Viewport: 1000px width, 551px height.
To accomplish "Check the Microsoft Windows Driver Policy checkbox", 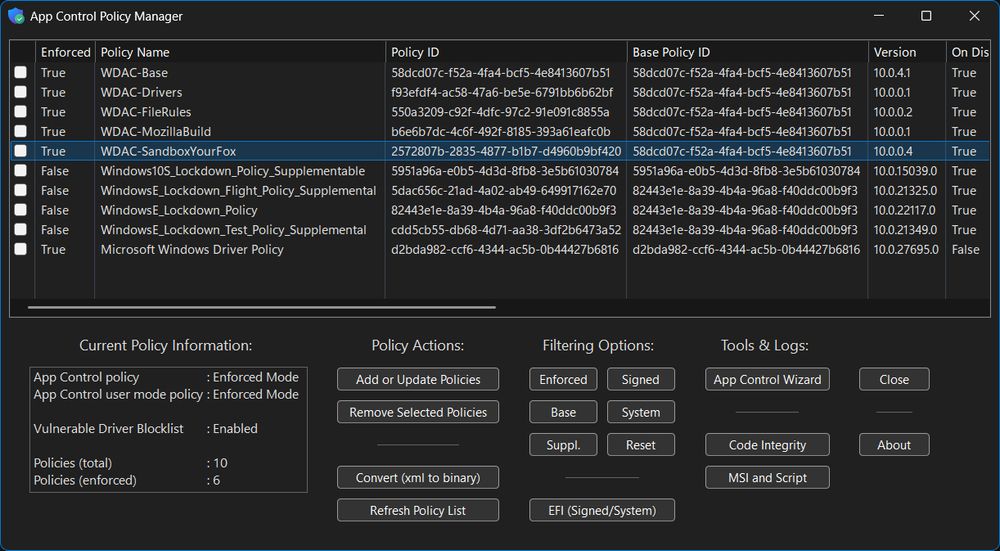I will [20, 249].
